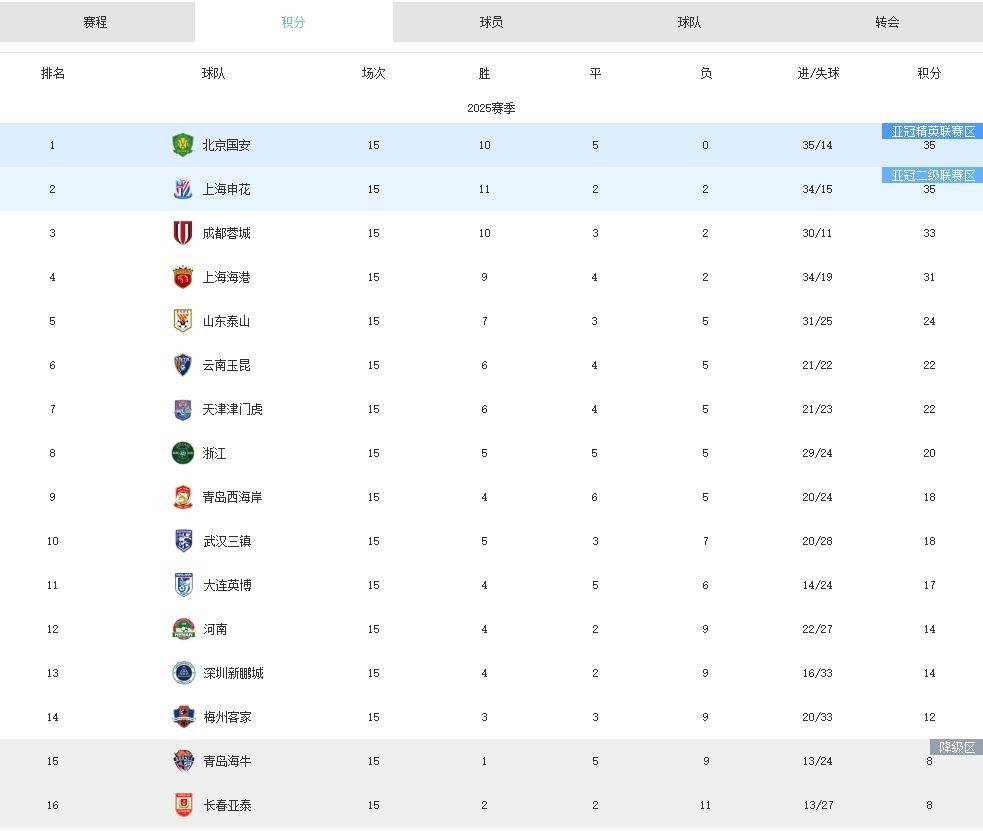Click the 上海海港 team crest

click(182, 277)
